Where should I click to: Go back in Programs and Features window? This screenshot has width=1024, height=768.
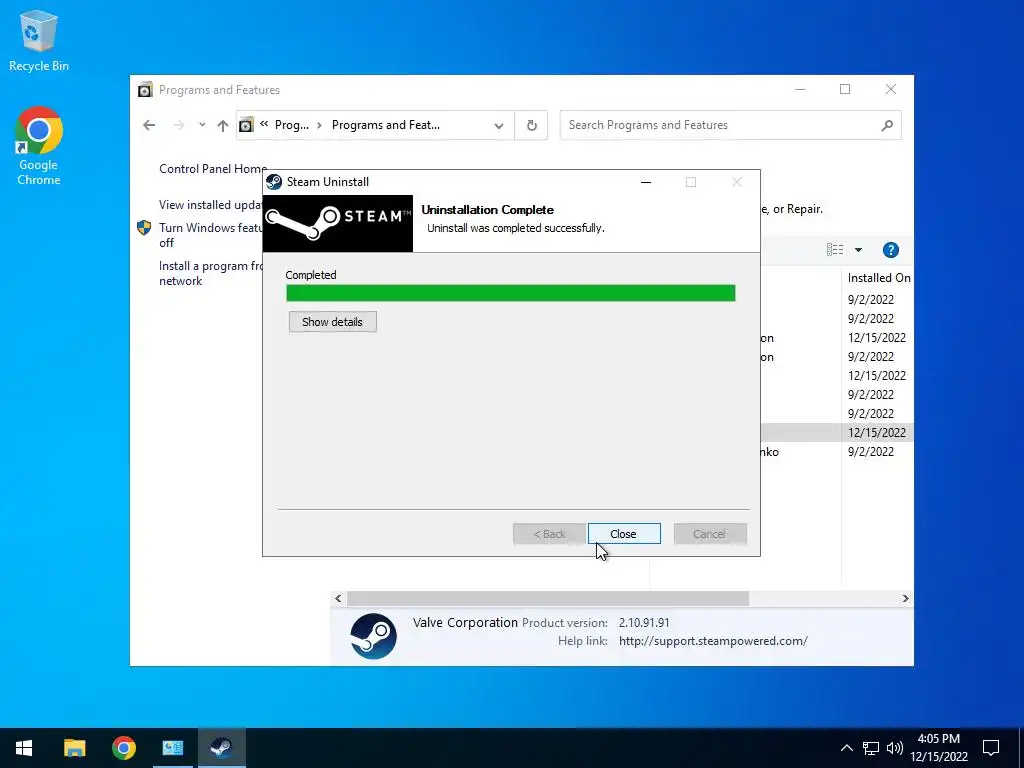[x=150, y=125]
